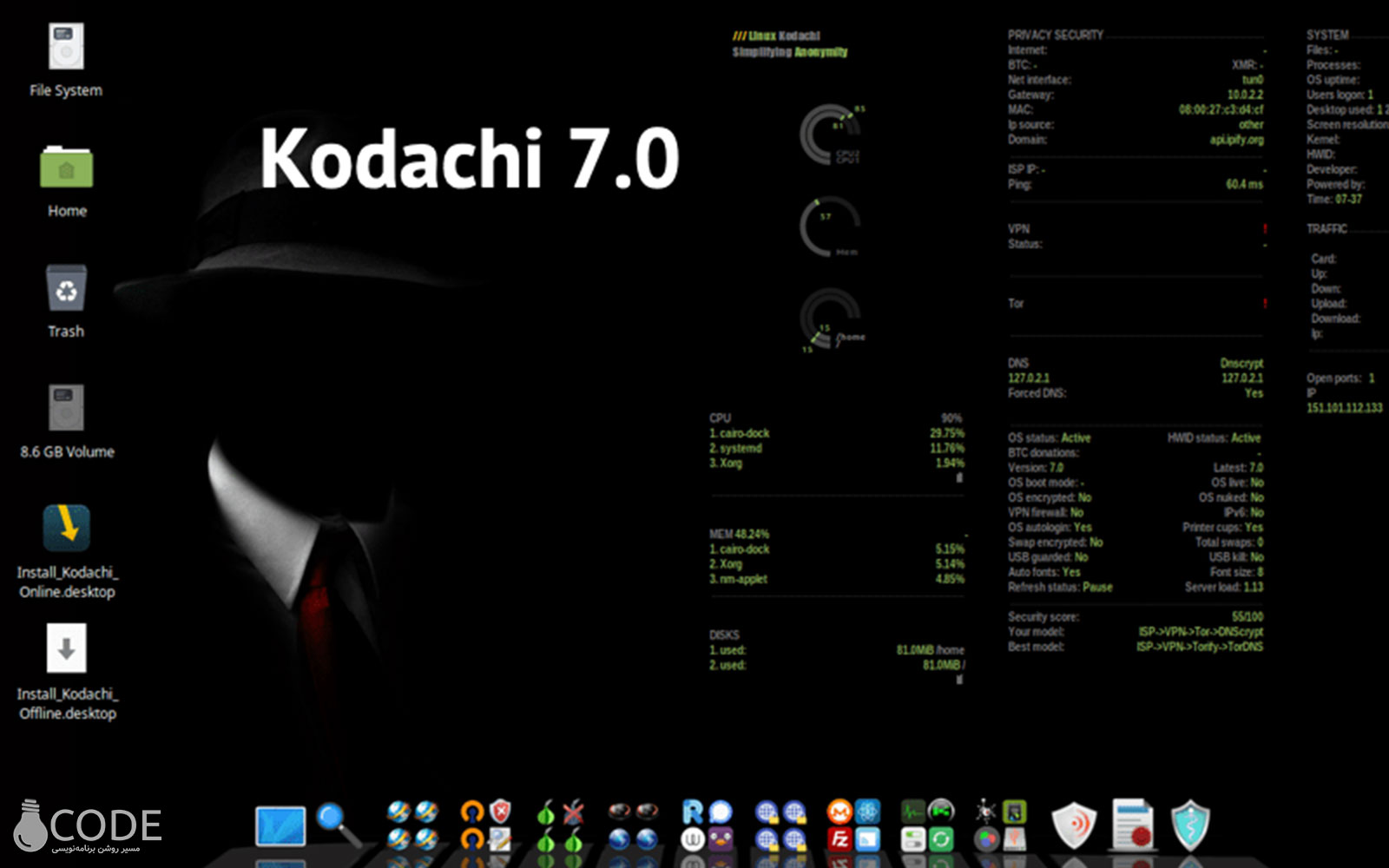Click the gateway value '10.0.2.2'
This screenshot has width=1389, height=868.
click(1245, 95)
